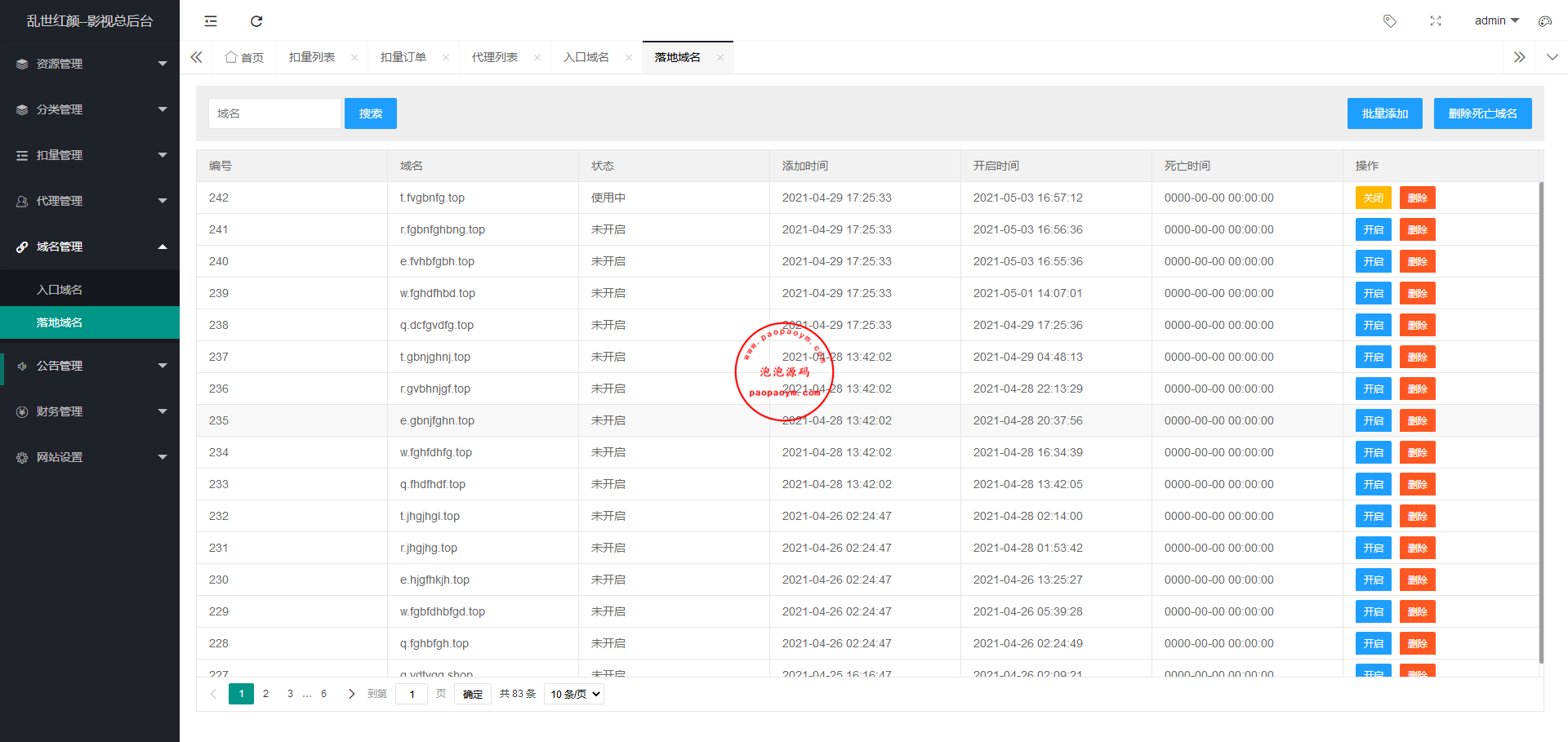
Task: Disable domain 242 with 关闭 button
Action: coord(1373,198)
